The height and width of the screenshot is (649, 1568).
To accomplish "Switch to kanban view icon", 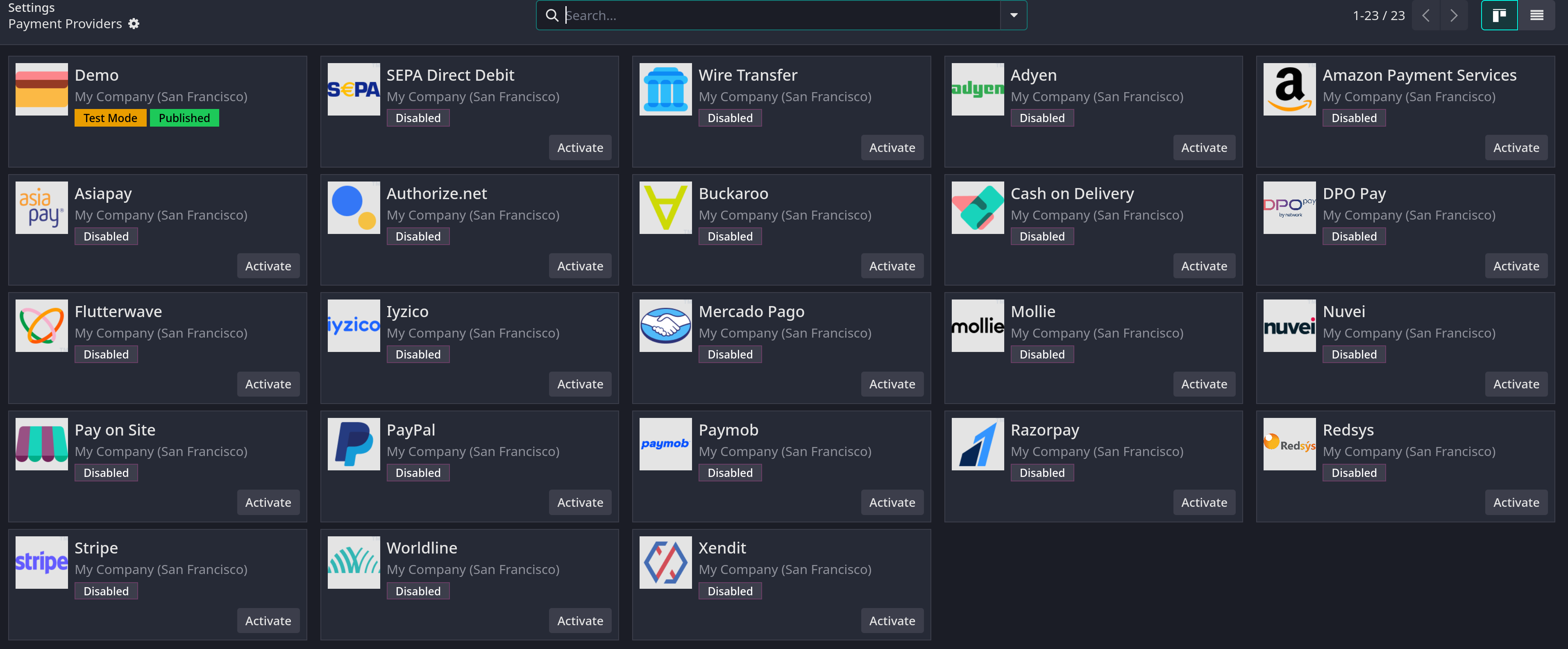I will 1499,15.
